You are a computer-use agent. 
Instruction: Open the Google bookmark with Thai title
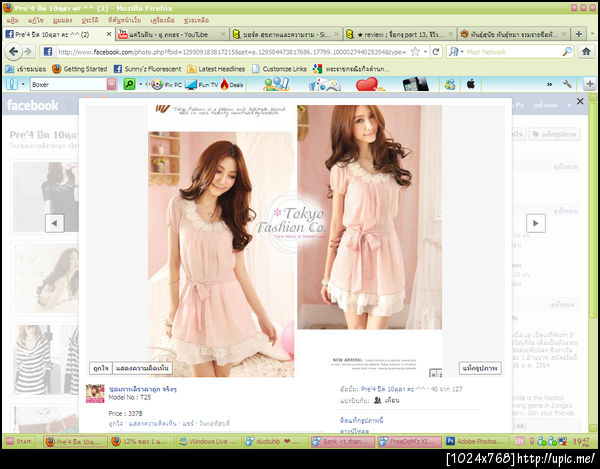351,69
